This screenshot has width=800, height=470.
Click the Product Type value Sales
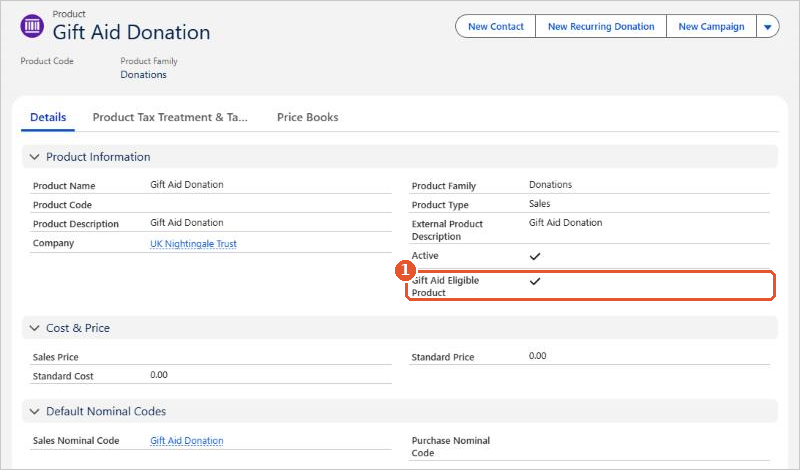point(539,204)
